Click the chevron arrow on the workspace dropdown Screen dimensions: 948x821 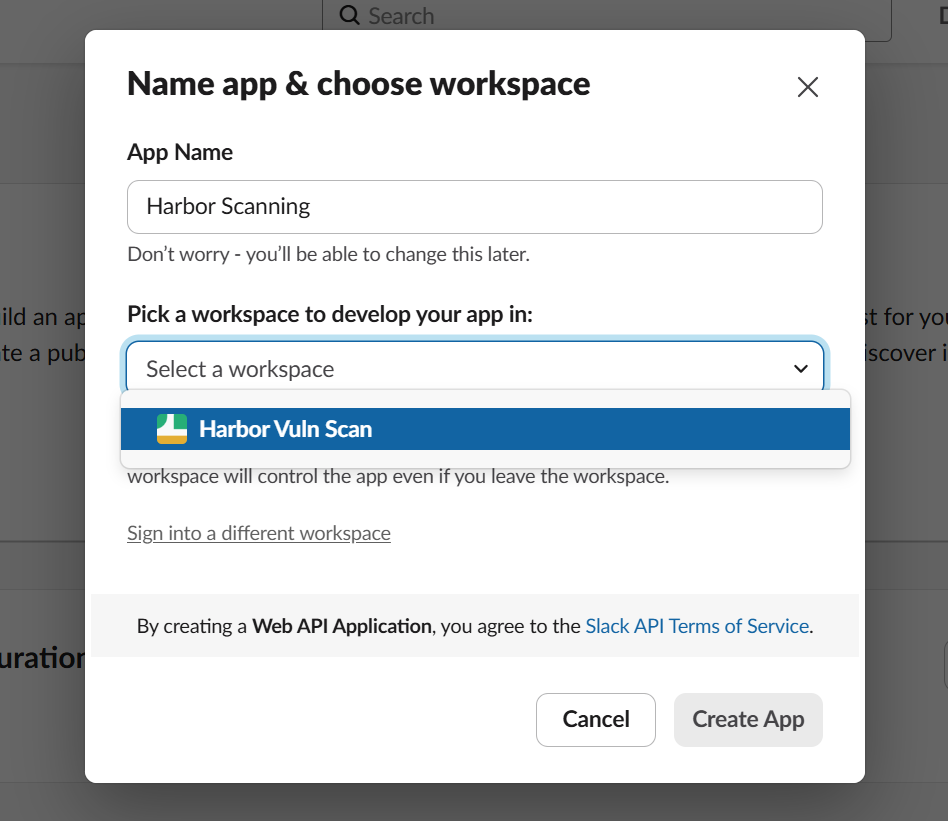[x=801, y=369]
